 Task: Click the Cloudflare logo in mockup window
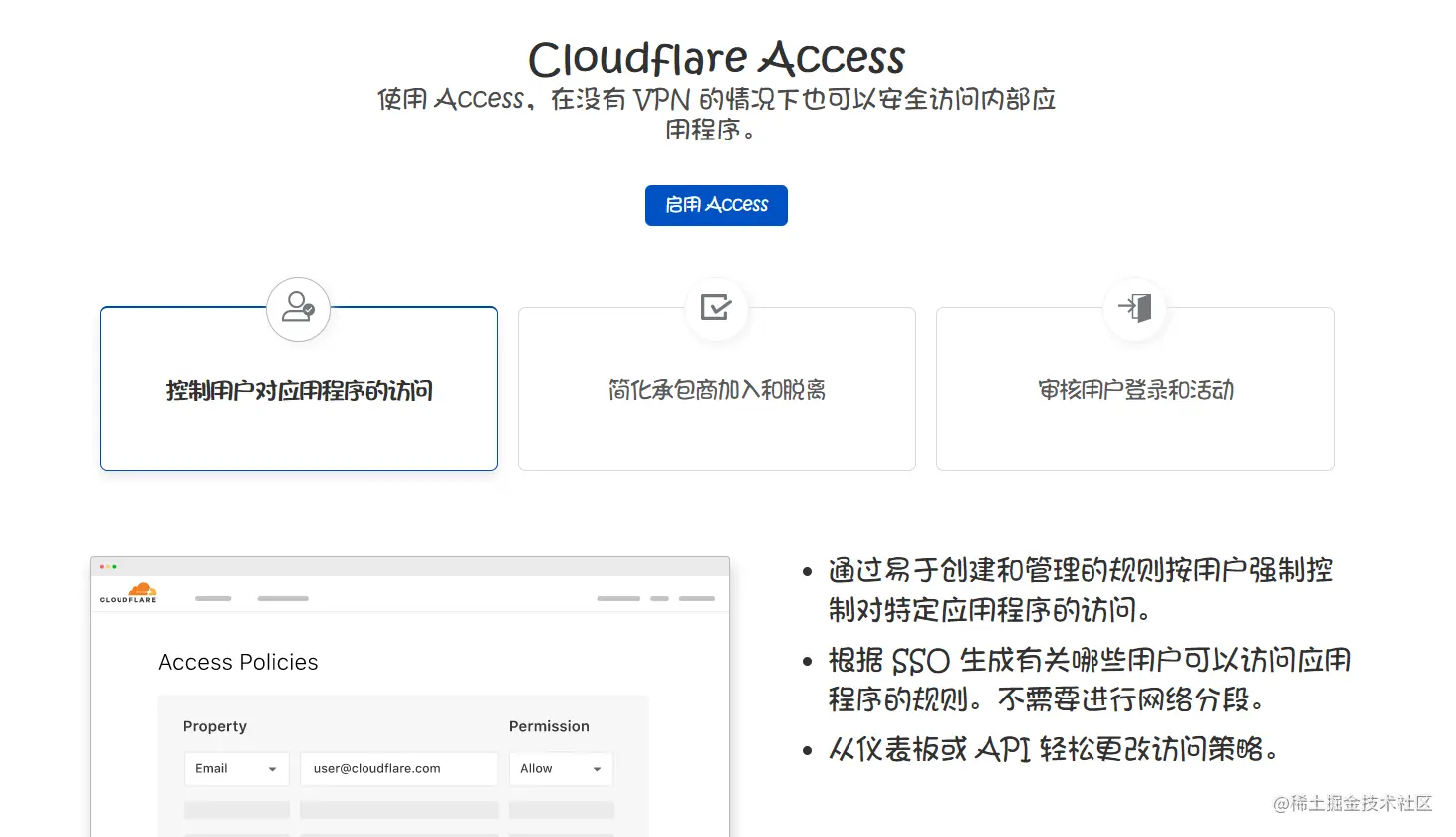pos(128,592)
